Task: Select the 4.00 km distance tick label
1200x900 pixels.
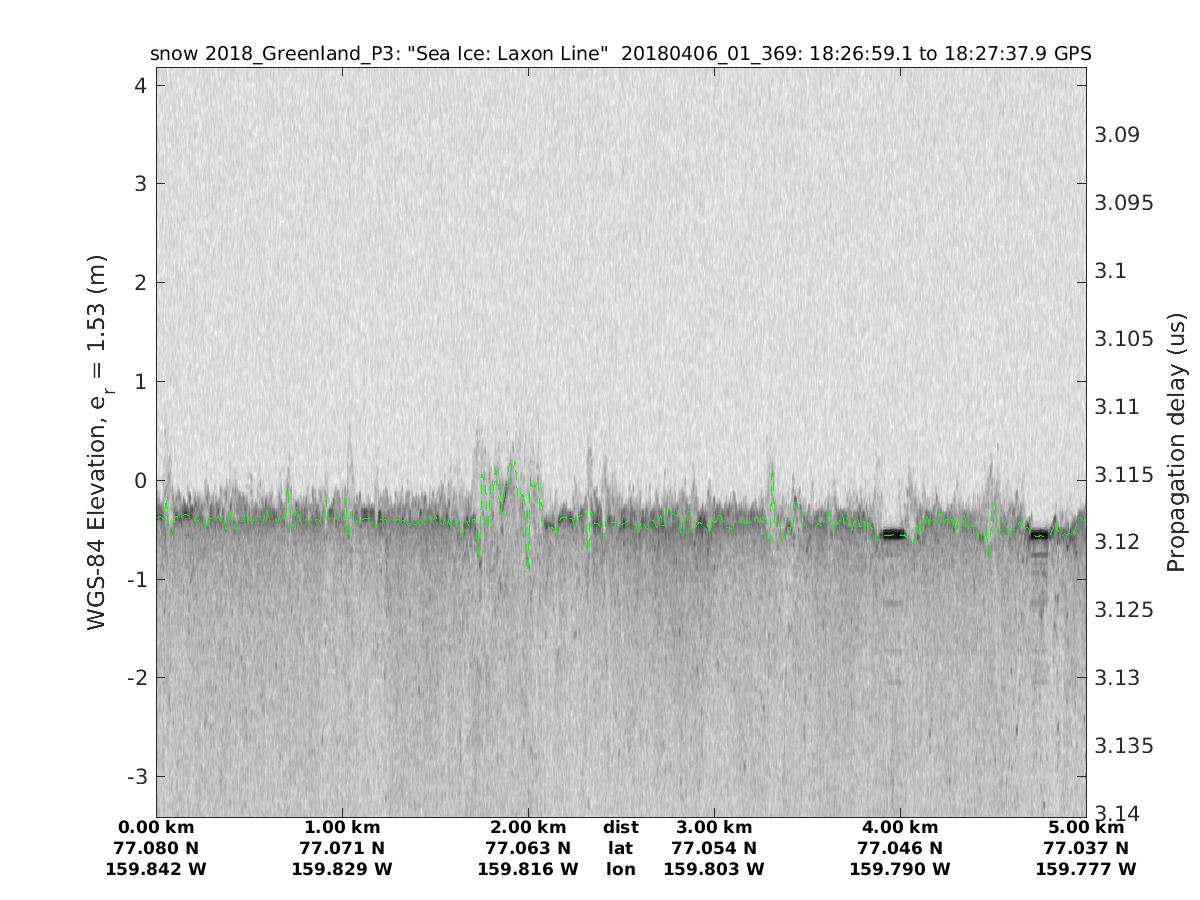Action: click(900, 827)
